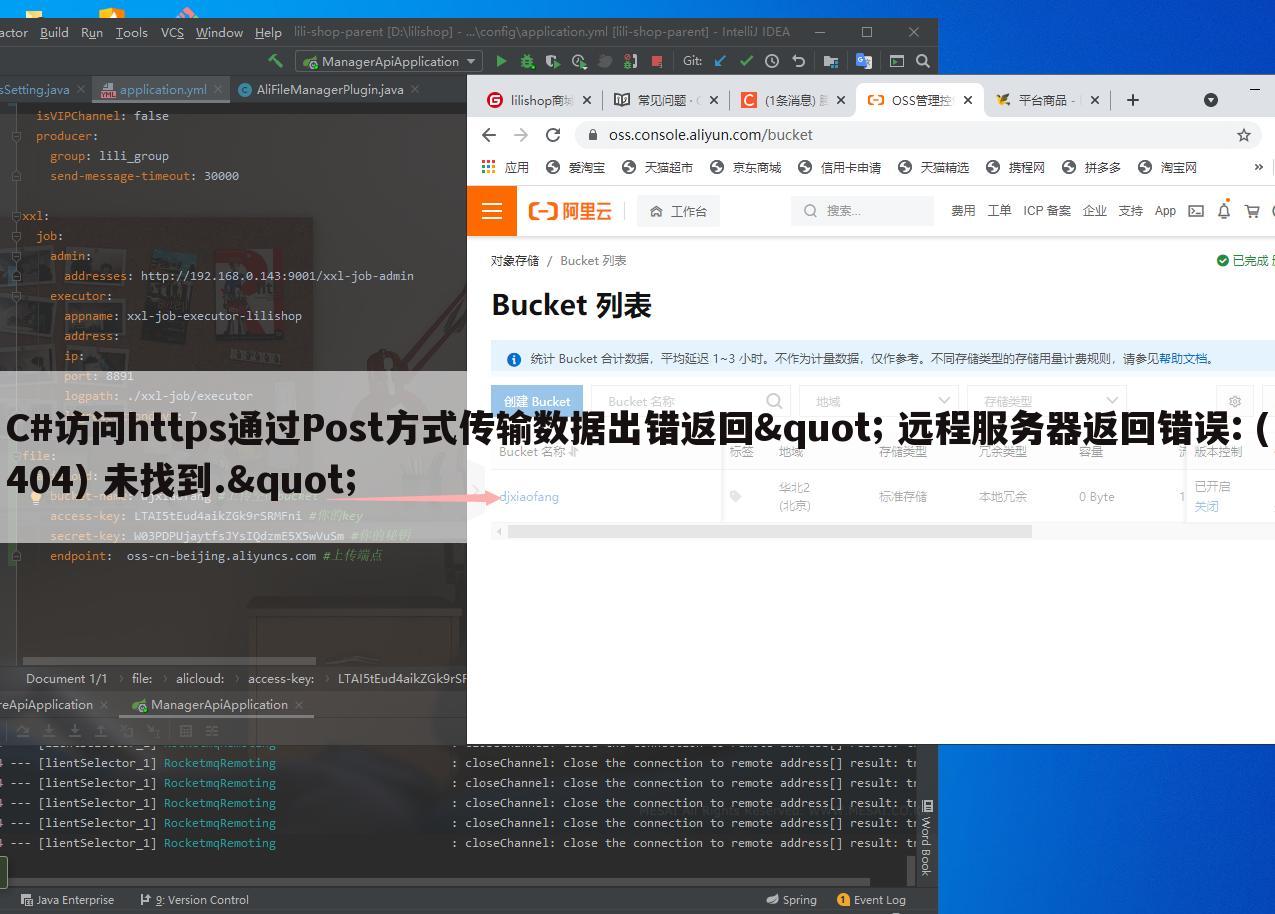Switch to the (1条消息) Chrome tab

(794, 100)
